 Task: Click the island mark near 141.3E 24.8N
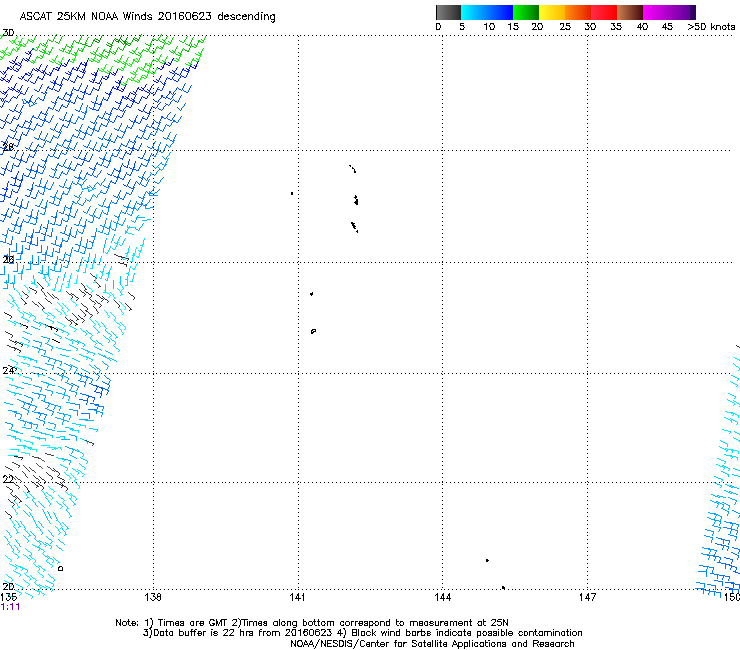(313, 331)
